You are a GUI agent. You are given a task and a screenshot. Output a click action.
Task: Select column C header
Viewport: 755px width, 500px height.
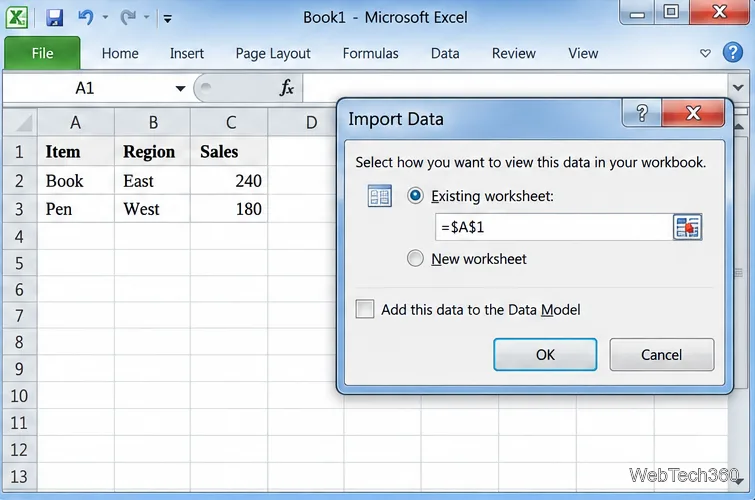tap(230, 122)
